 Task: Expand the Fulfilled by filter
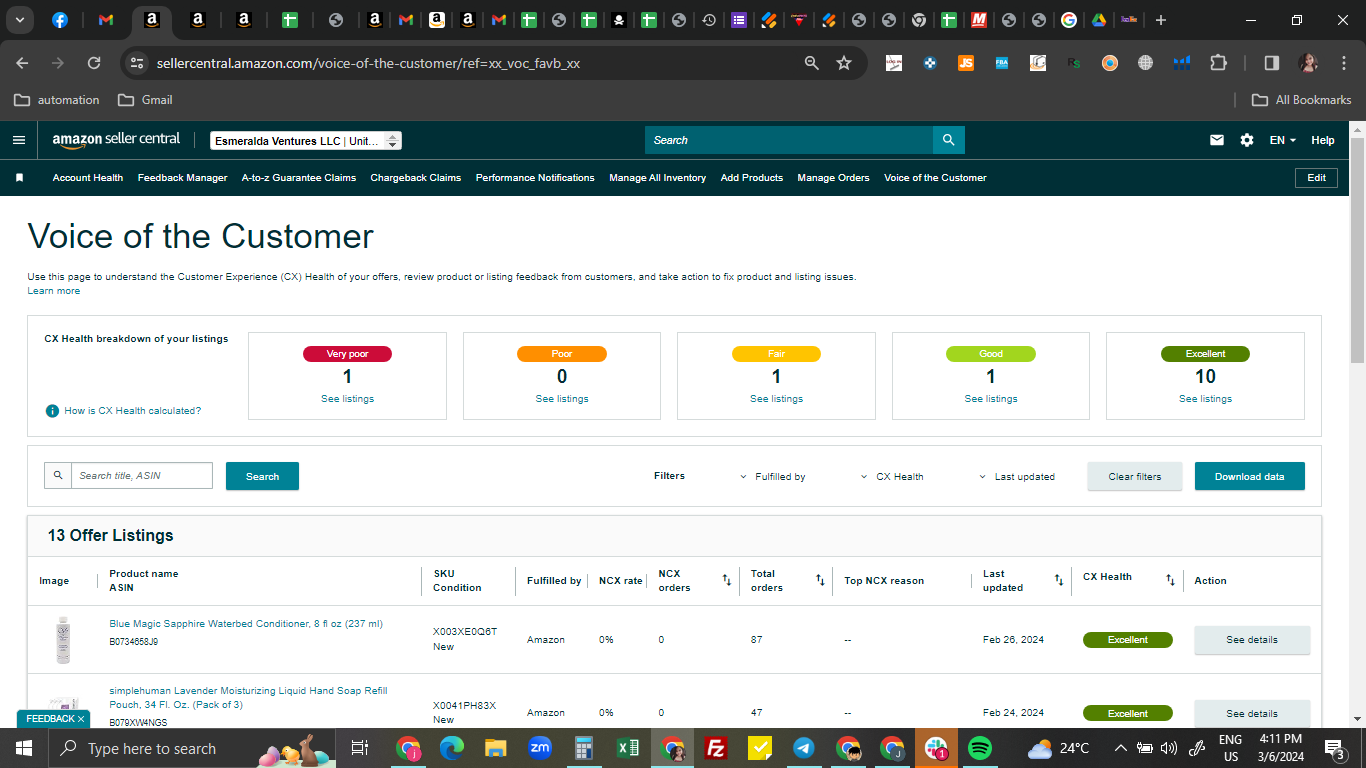(x=773, y=477)
